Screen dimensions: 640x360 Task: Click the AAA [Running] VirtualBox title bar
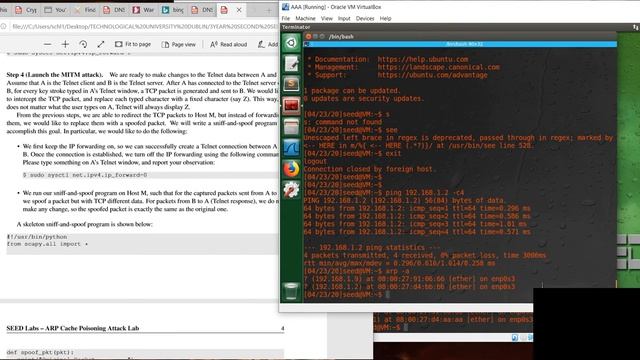point(460,7)
